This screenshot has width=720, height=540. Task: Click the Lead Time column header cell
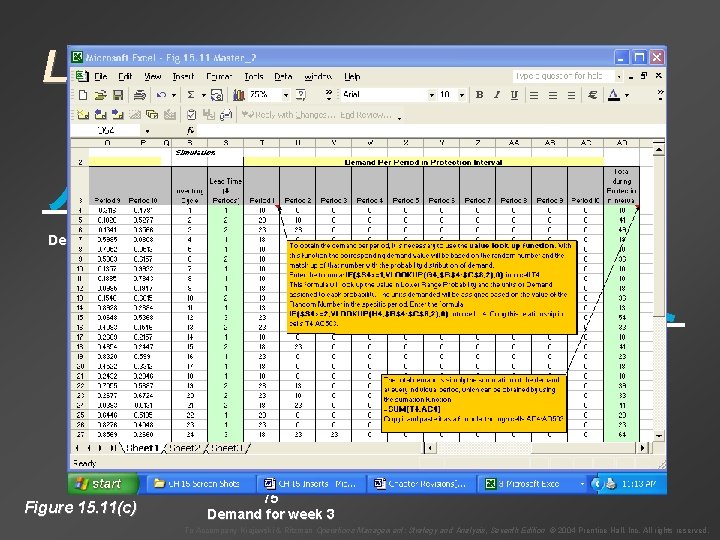(225, 186)
